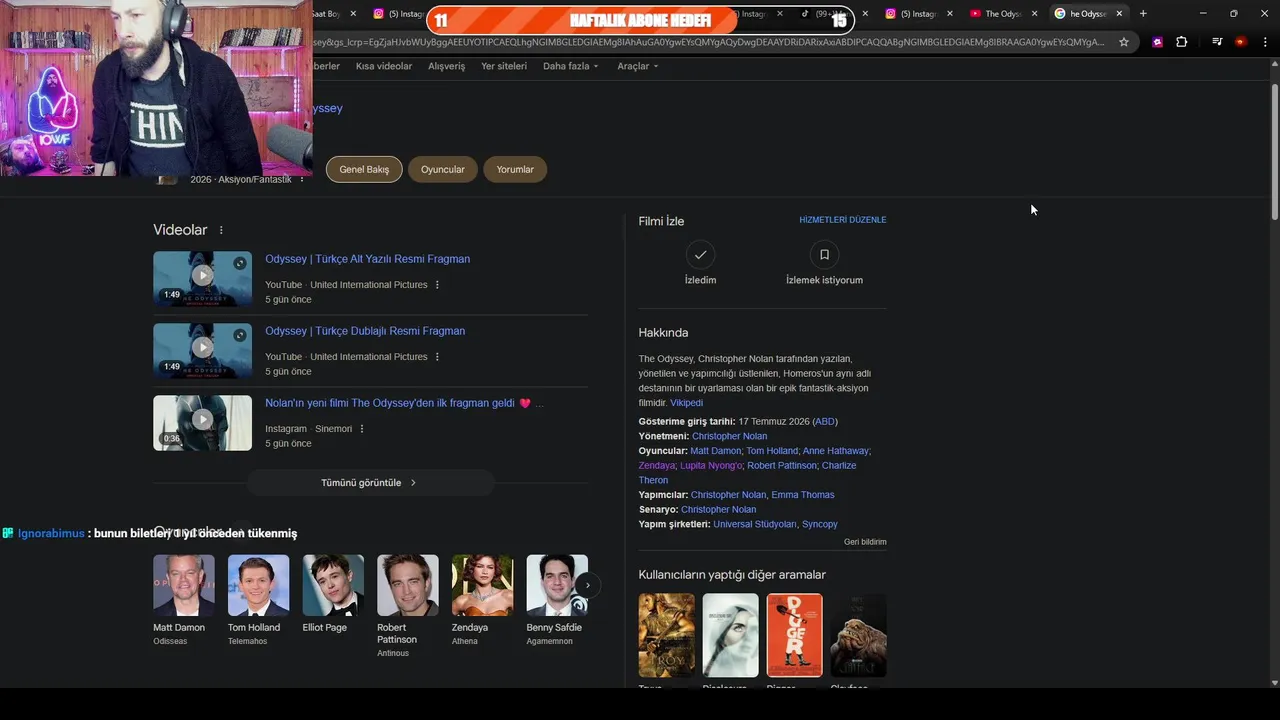Select the Yer siteleri search tab

504,66
